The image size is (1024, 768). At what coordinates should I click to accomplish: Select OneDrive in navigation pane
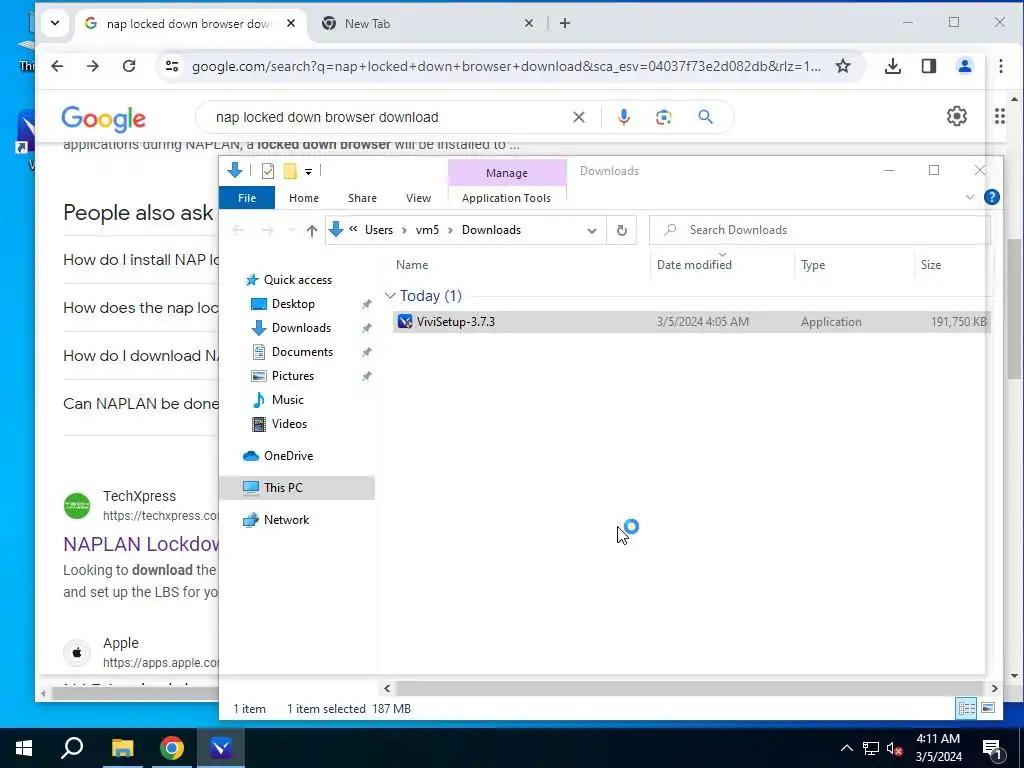(289, 456)
